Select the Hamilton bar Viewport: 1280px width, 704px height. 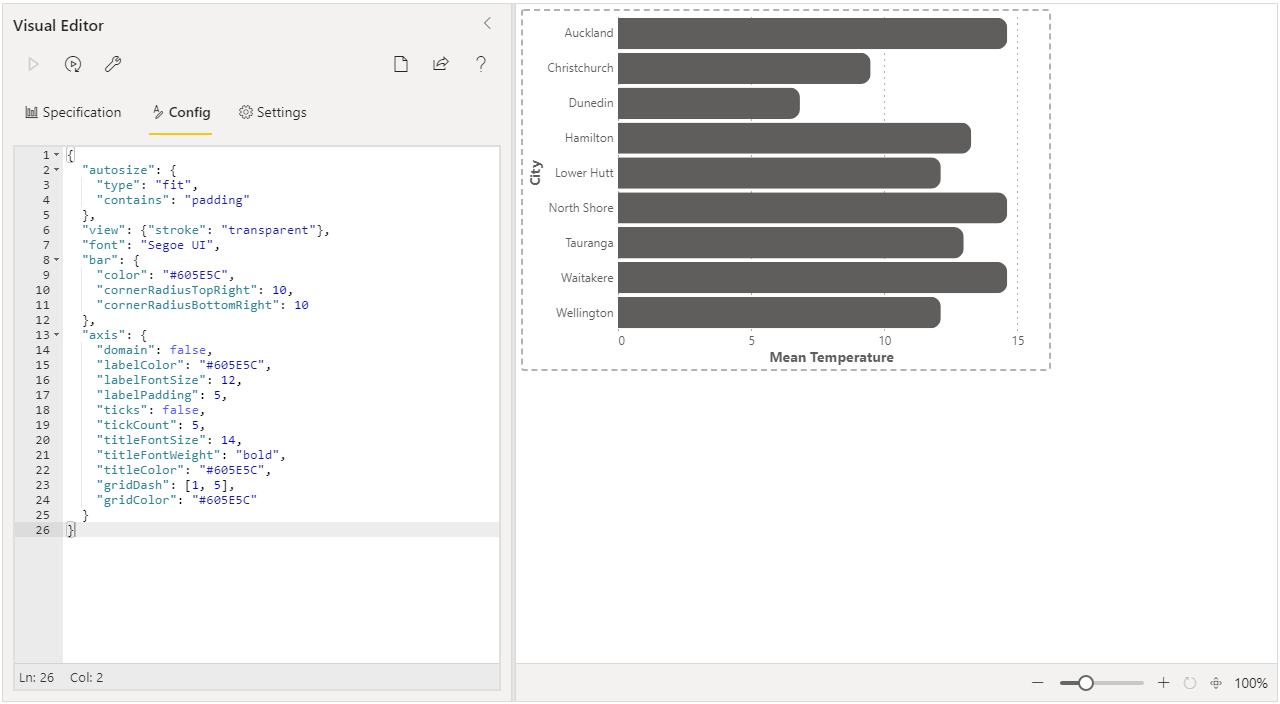[x=794, y=138]
